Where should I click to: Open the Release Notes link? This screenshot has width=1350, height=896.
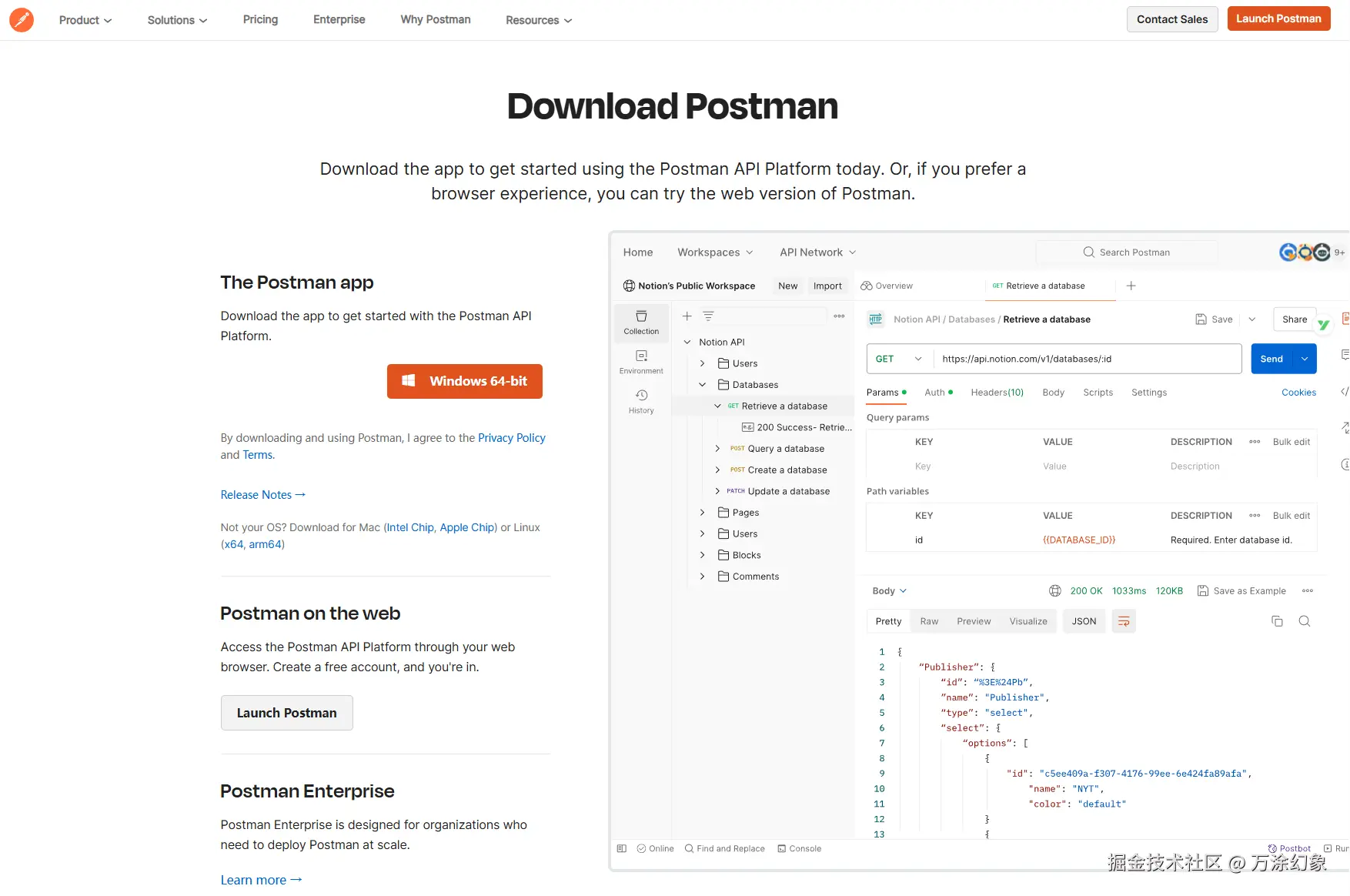coord(262,495)
